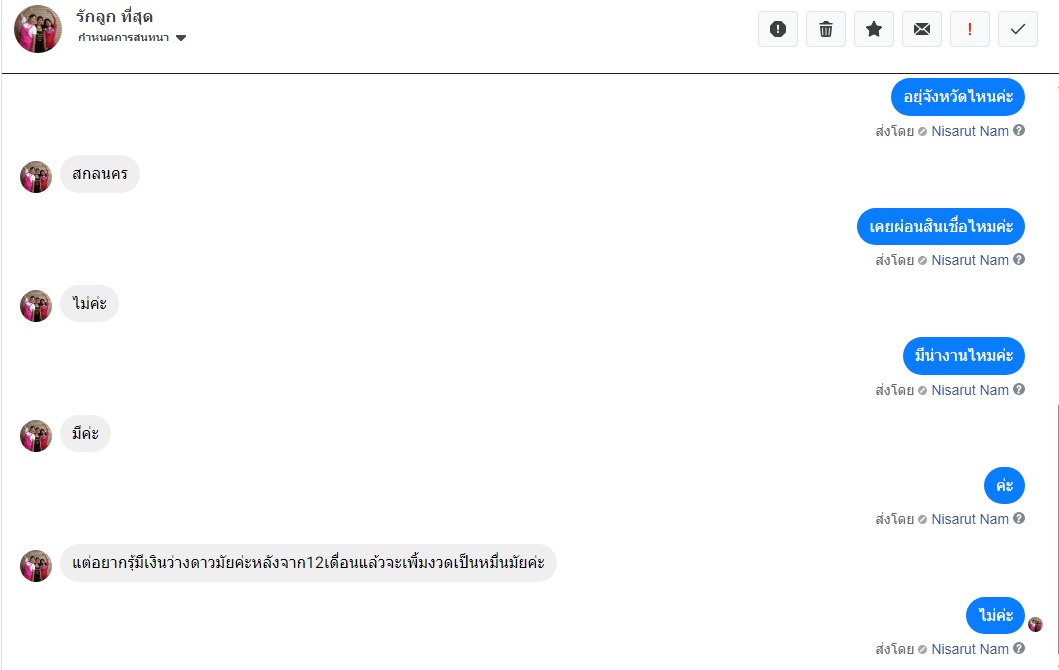Mark conversation as done with checkmark
Viewport: 1059px width, 670px height.
point(1018,29)
